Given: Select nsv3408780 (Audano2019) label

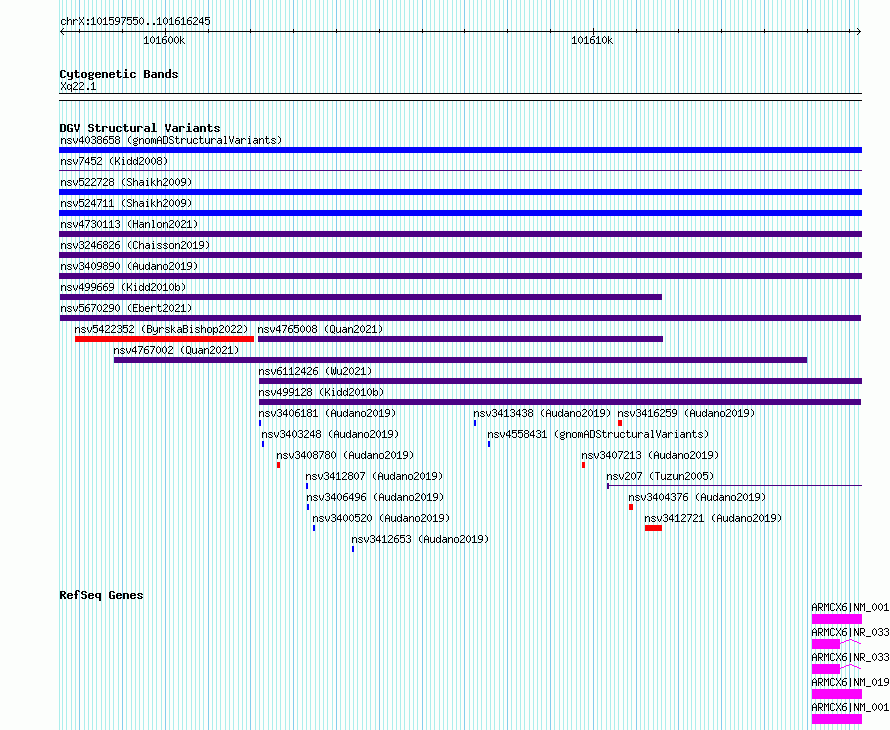Looking at the screenshot, I should [345, 455].
